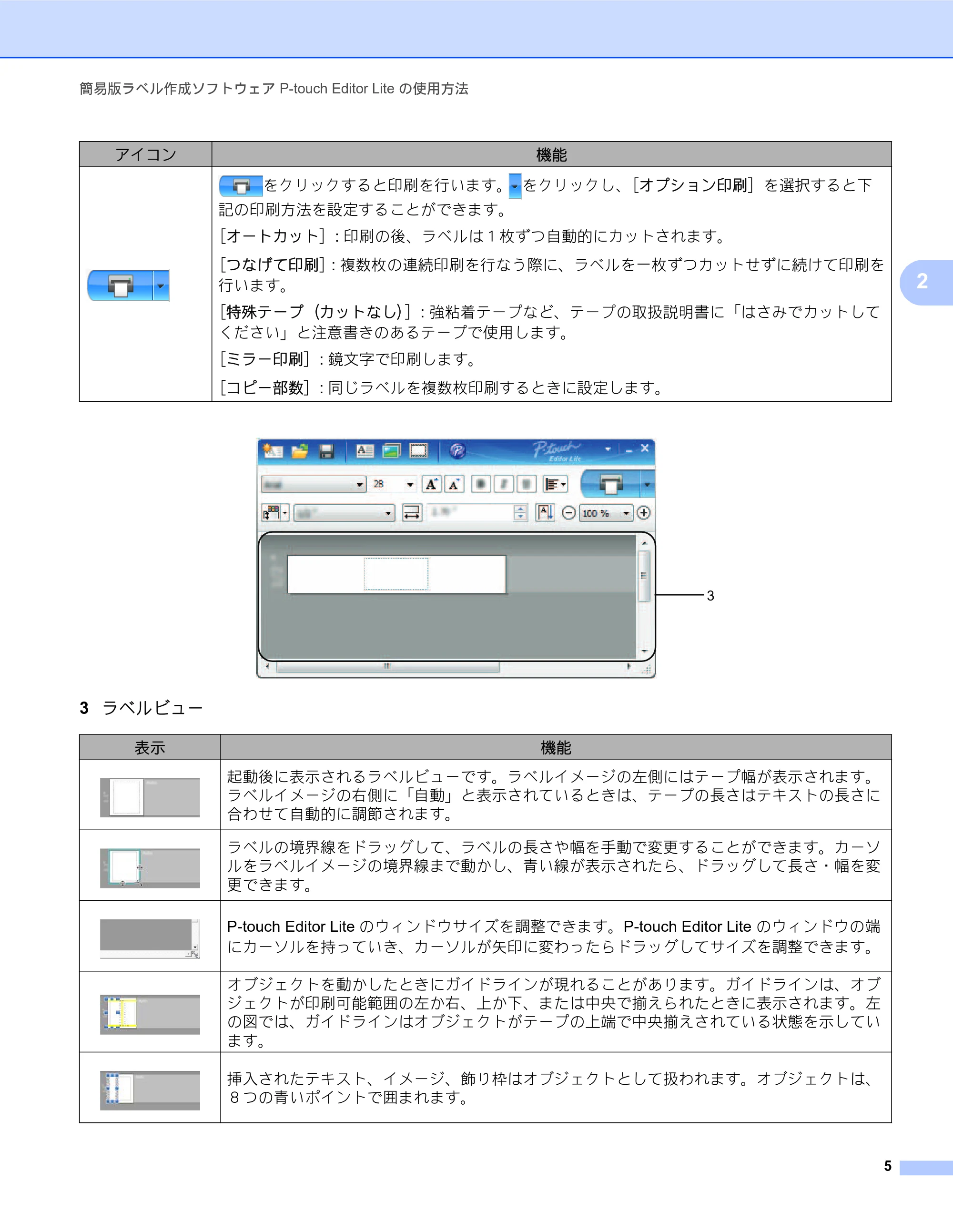Select the dotted text box on the label
The image size is (953, 1232).
coord(396,574)
